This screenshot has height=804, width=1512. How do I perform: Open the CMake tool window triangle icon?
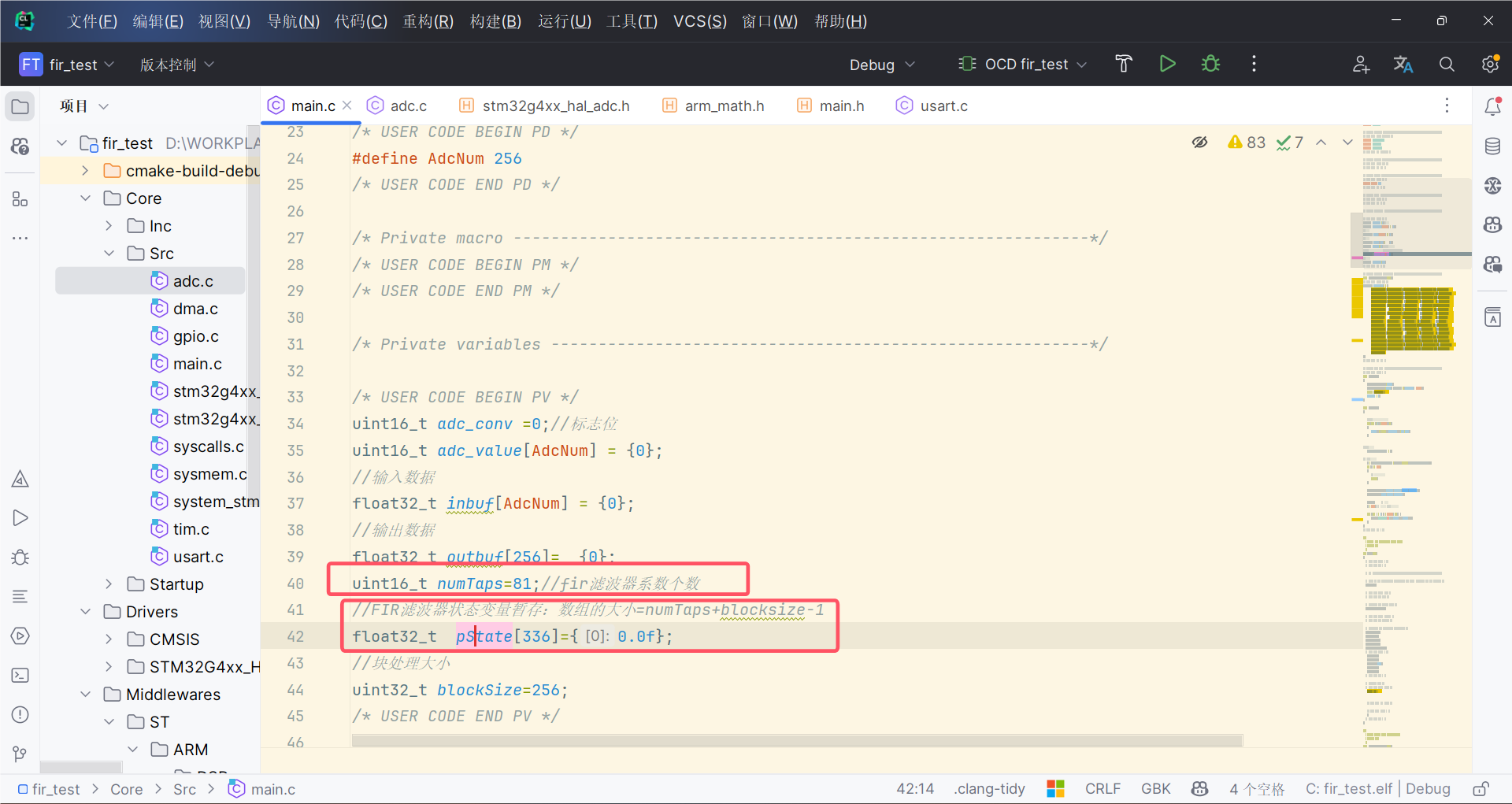[20, 479]
